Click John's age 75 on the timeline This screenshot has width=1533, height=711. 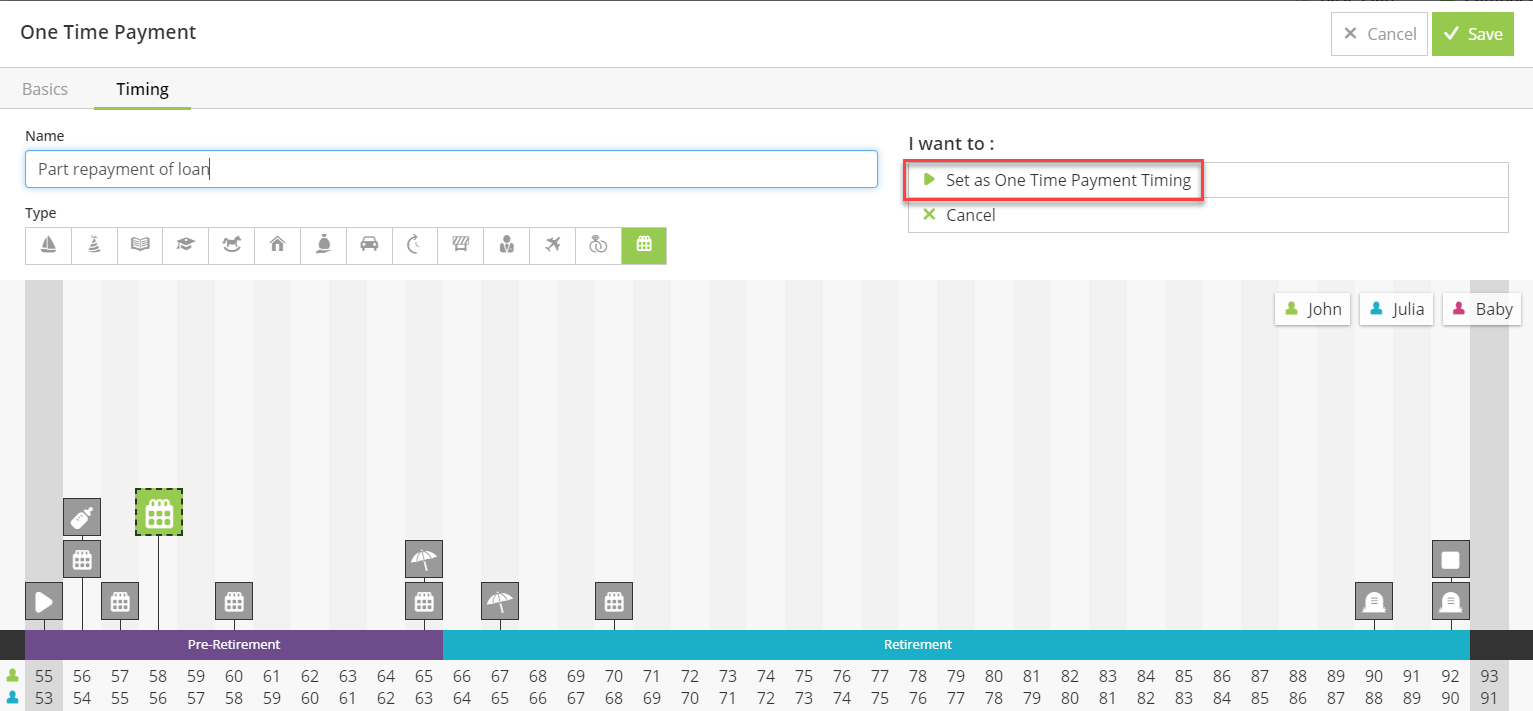(804, 676)
